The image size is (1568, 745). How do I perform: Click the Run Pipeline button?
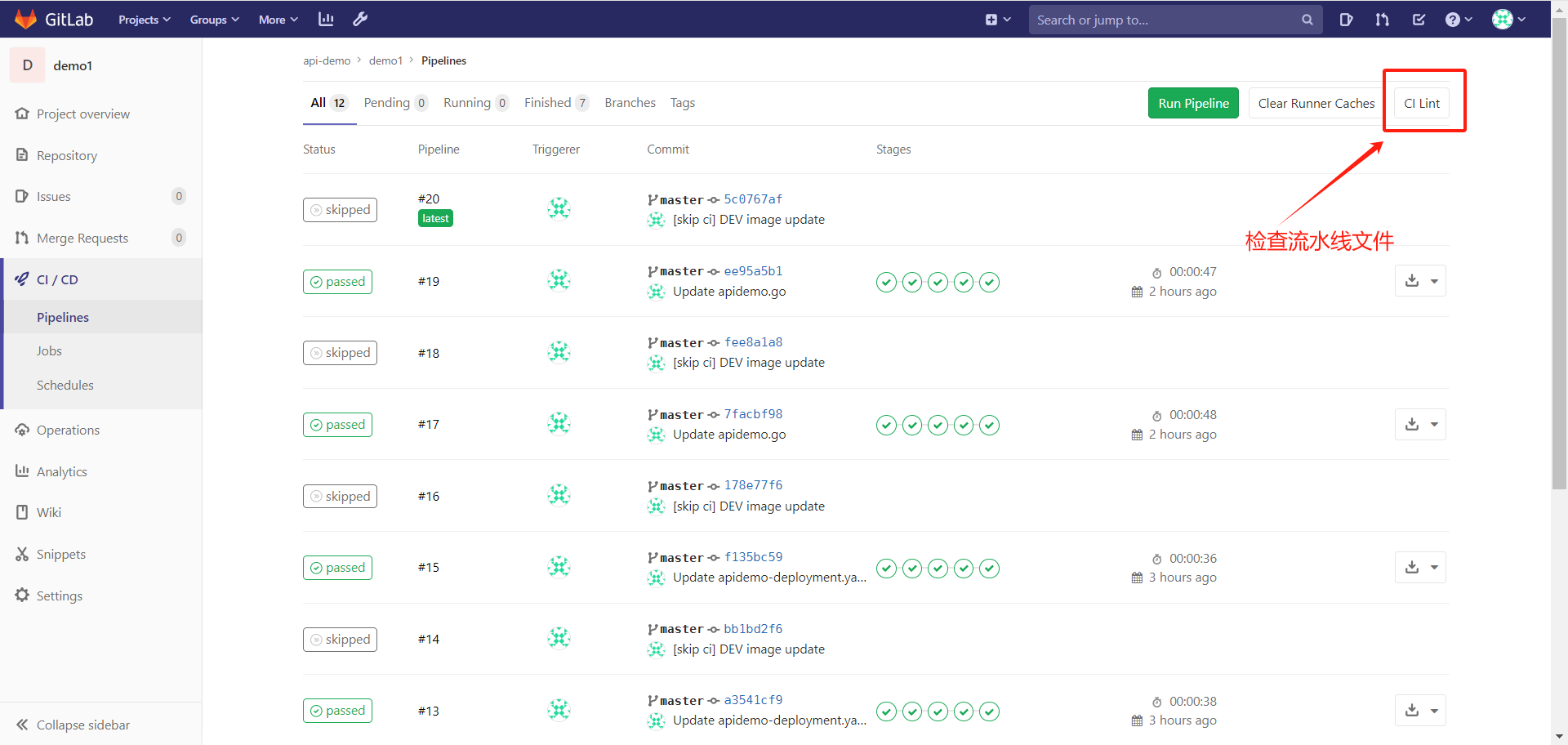(x=1192, y=103)
